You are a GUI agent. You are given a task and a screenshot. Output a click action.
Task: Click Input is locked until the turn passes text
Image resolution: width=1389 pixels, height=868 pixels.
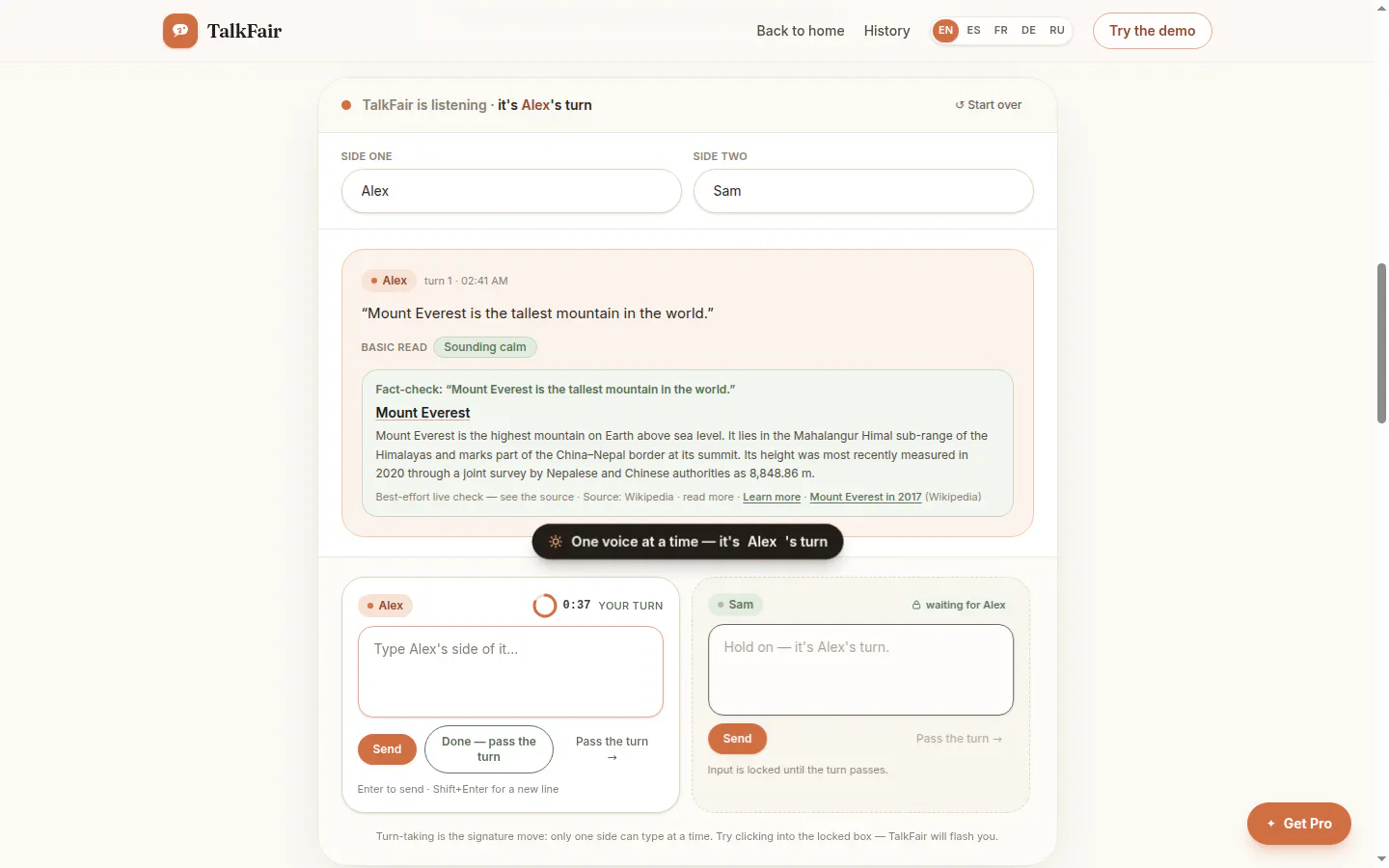coord(798,770)
